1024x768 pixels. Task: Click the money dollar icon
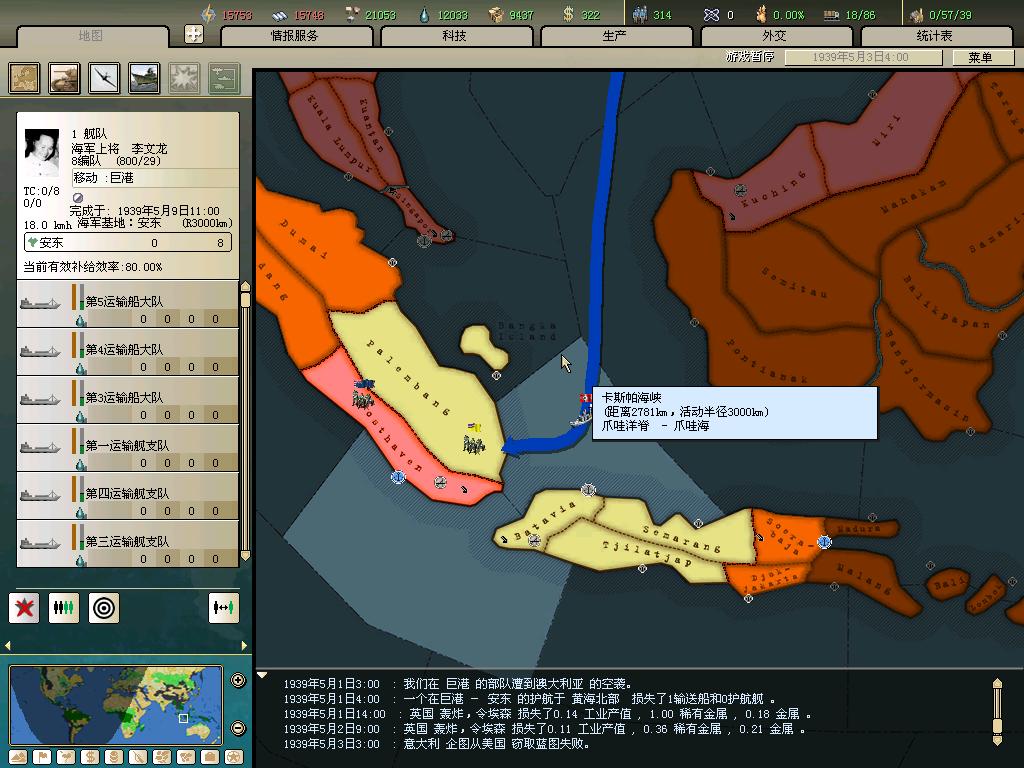pos(569,14)
